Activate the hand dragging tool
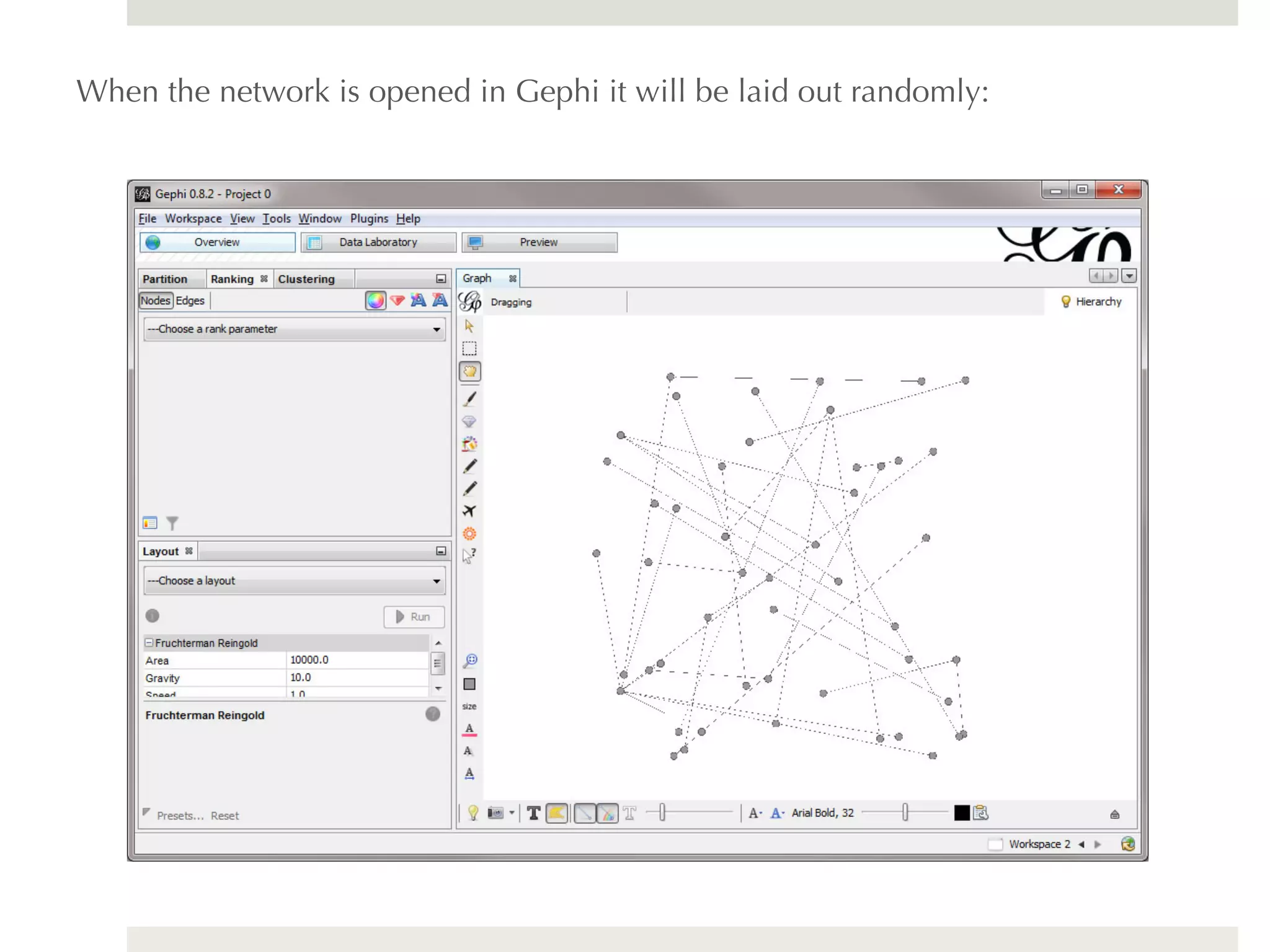This screenshot has width=1270, height=952. 469,371
